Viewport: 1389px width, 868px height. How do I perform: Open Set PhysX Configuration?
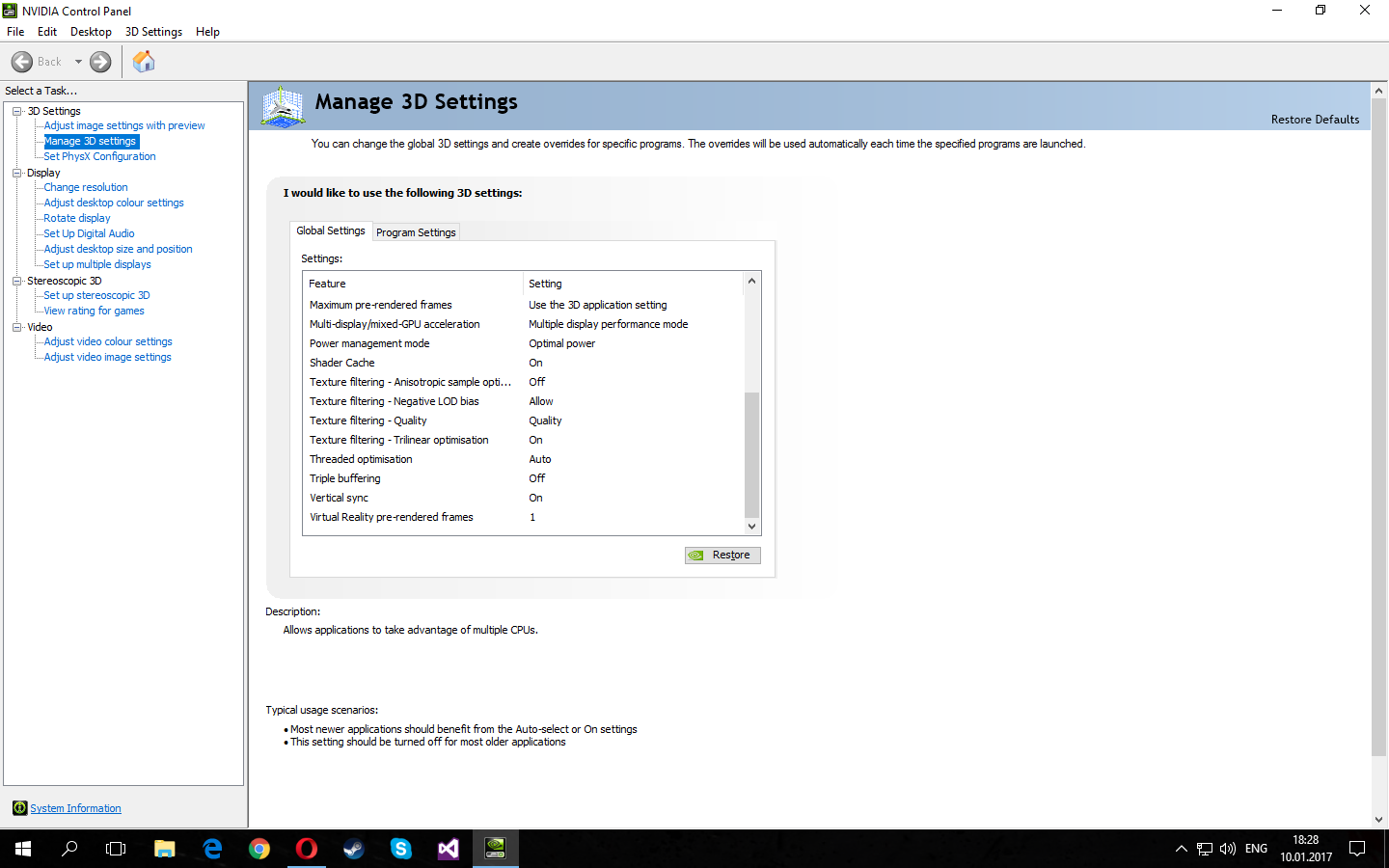pos(99,156)
